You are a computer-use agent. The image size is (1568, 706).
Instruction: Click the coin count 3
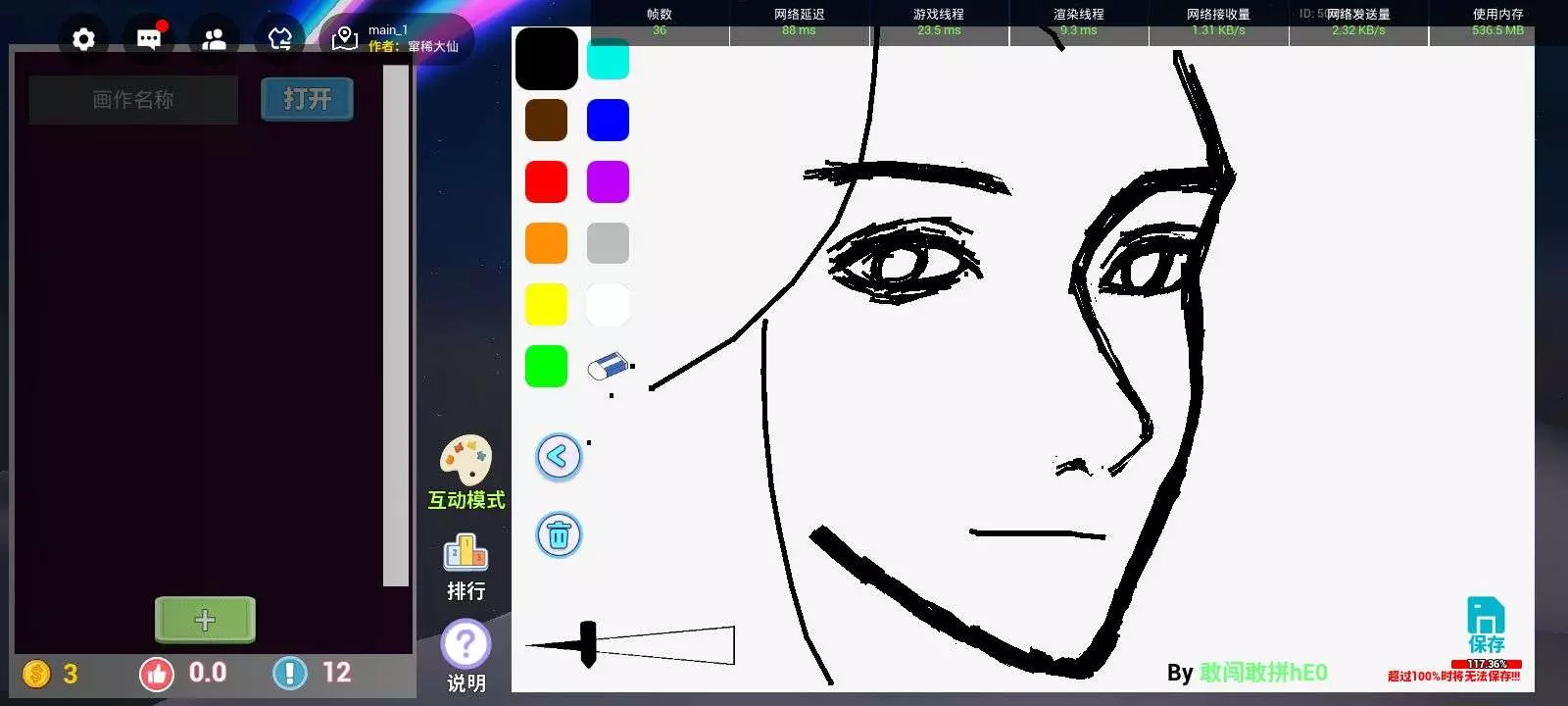71,674
